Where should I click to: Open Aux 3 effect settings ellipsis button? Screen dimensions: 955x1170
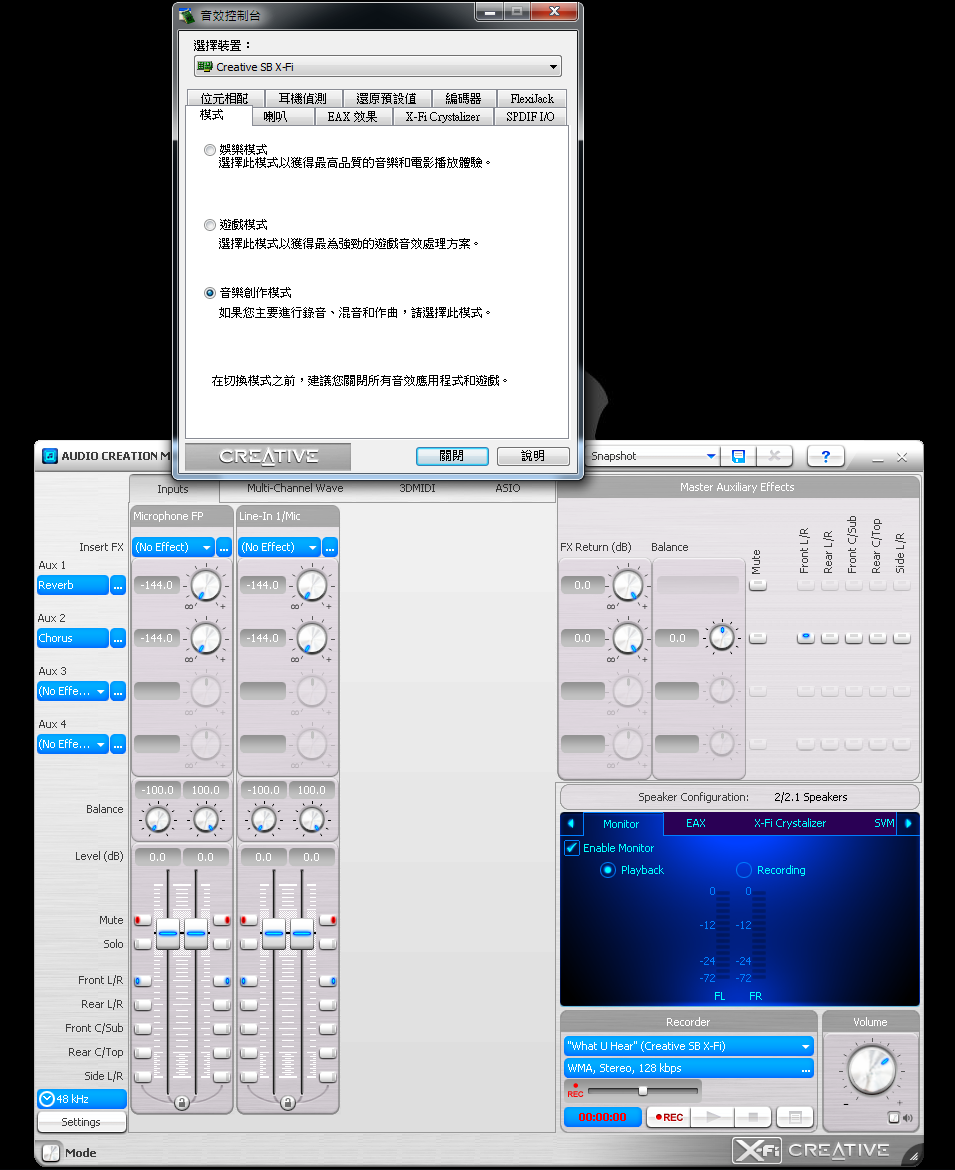point(118,692)
